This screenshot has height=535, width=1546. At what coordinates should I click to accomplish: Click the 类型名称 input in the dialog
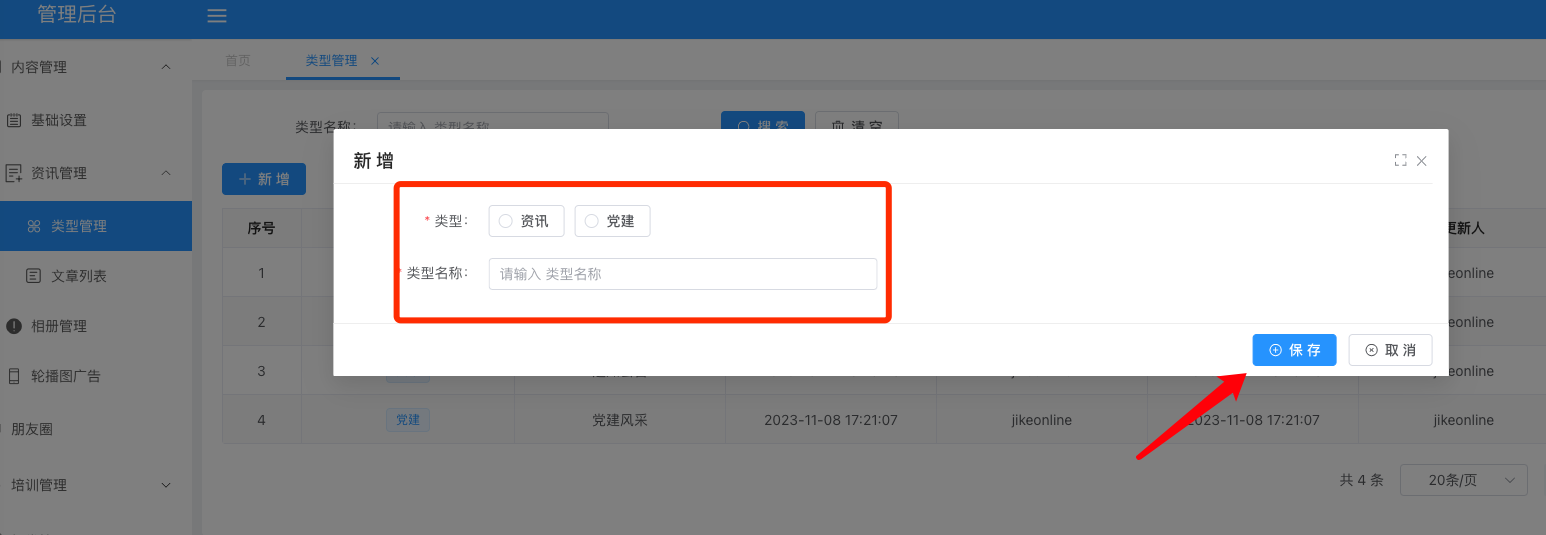click(682, 274)
